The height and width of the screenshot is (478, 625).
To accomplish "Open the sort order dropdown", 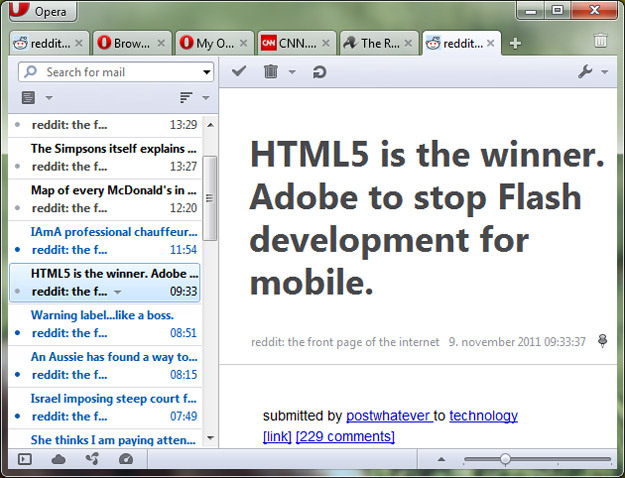I will 194,97.
